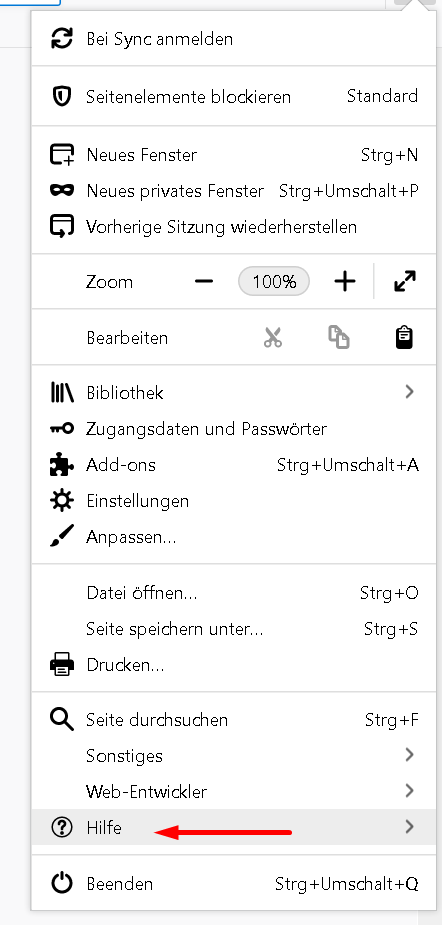Screen dimensions: 442x925
Task: Click the zoom out minus button
Action: pos(204,281)
